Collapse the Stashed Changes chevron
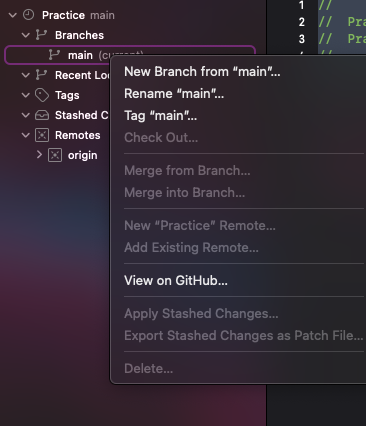 26,115
